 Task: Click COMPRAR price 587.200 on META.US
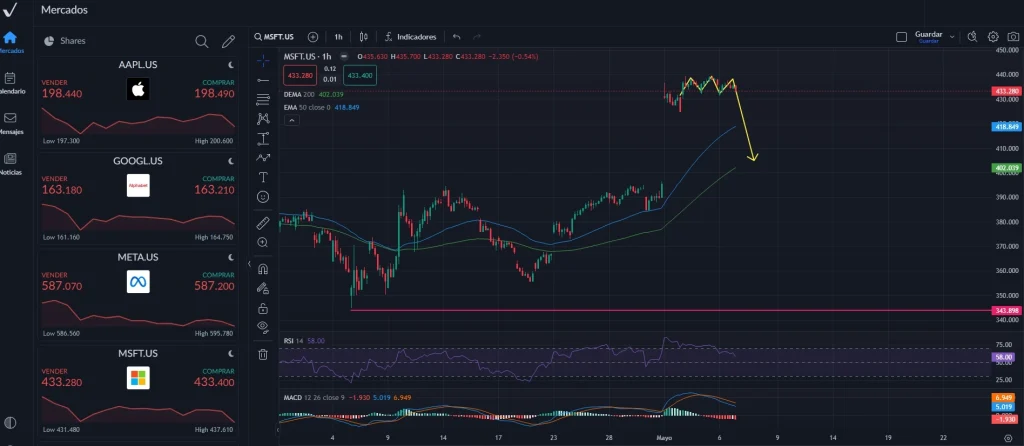point(214,286)
